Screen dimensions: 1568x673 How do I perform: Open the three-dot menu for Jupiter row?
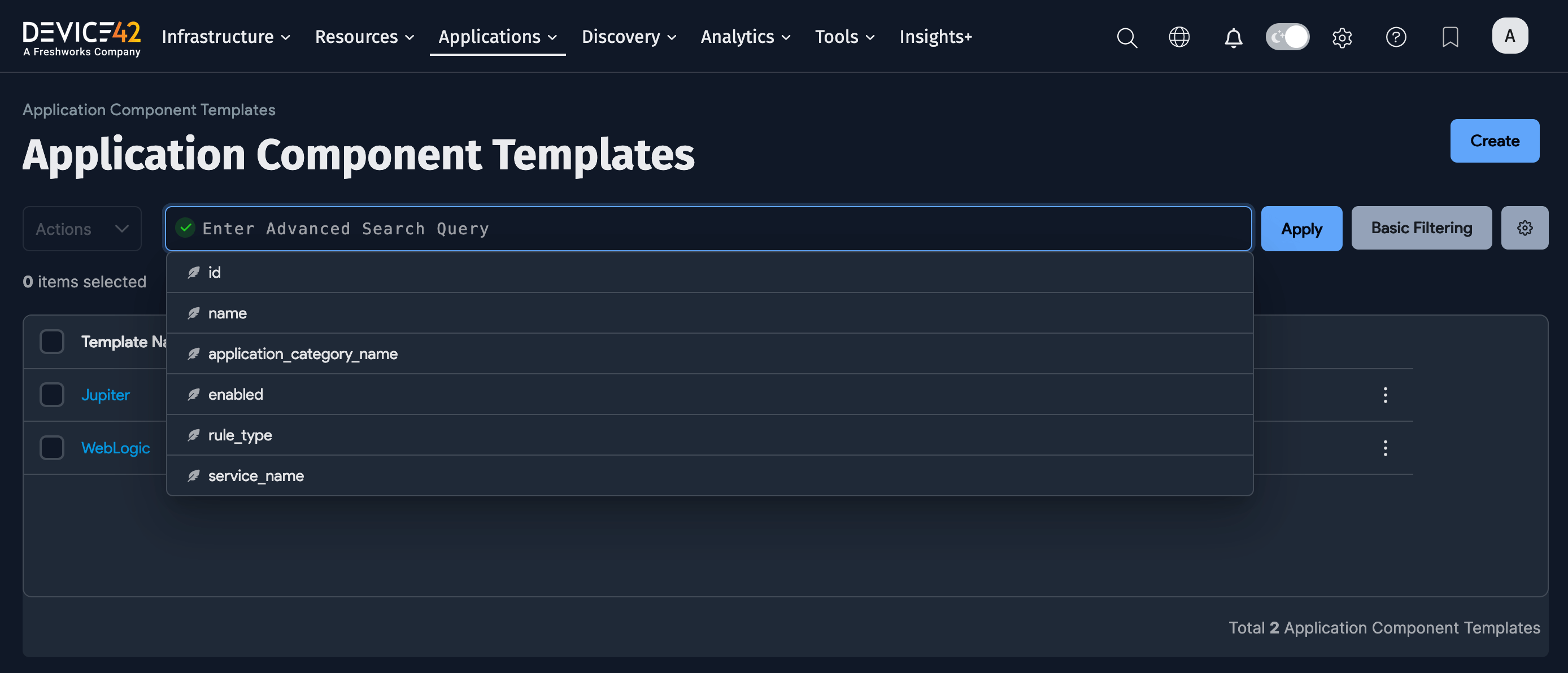(1385, 395)
